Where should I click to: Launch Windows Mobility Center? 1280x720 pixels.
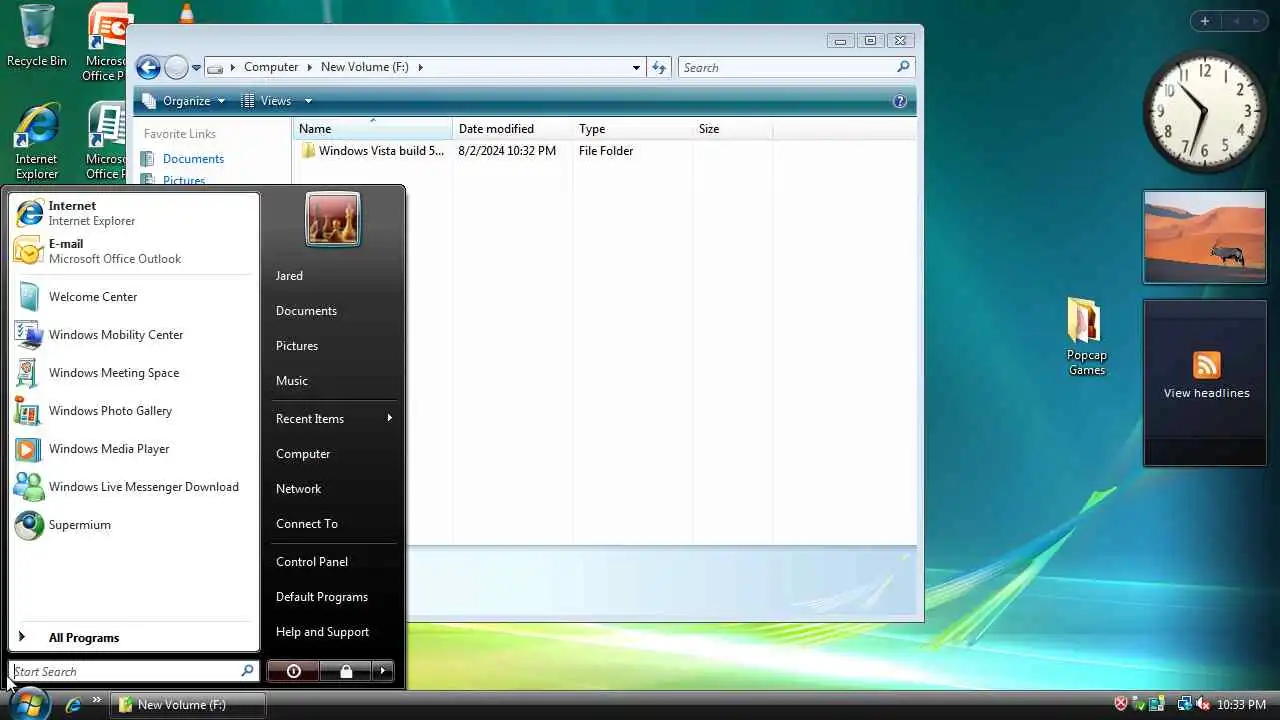click(134, 335)
